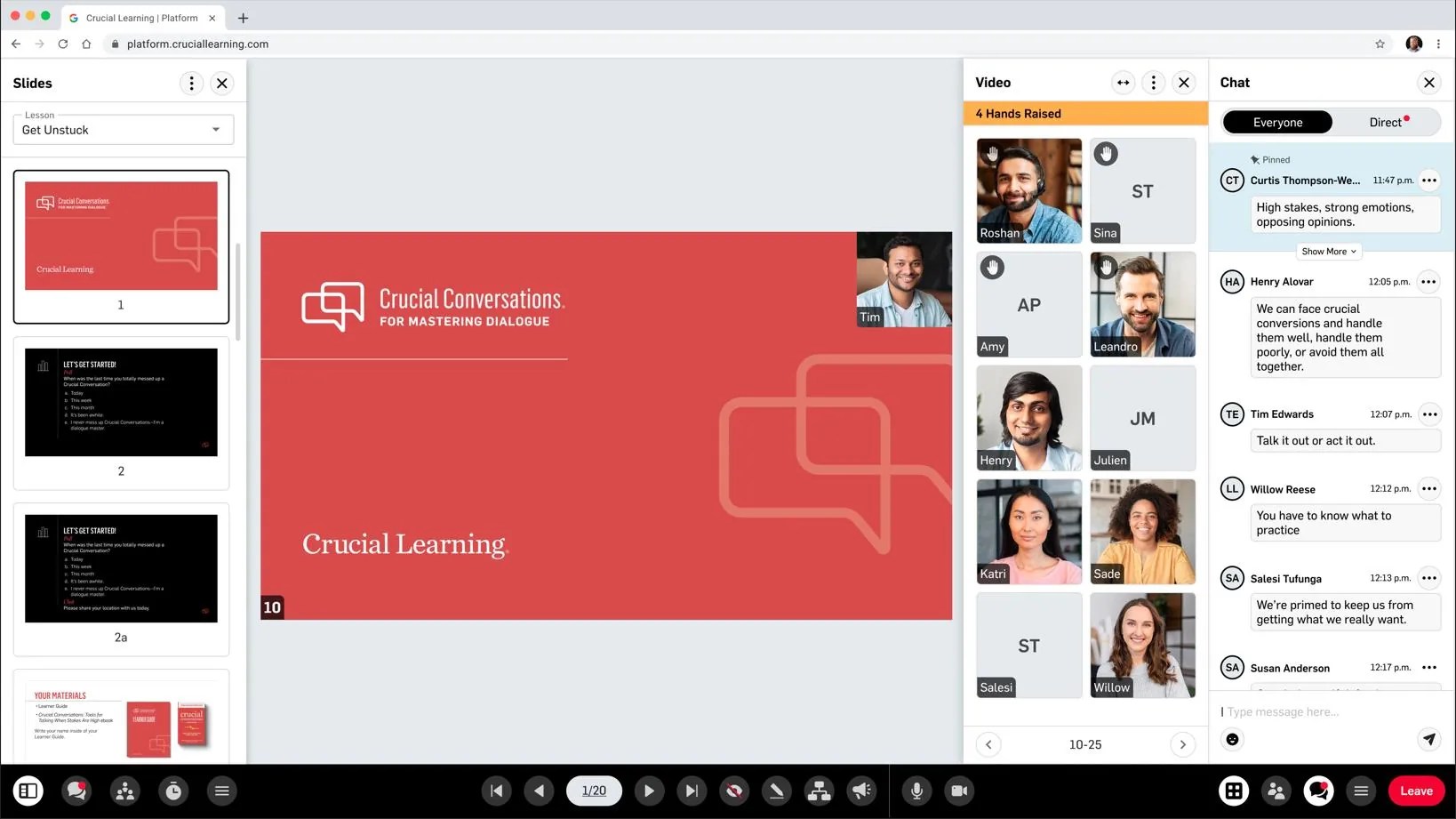Switch to the Direct chat tab
1456x819 pixels.
[1385, 122]
